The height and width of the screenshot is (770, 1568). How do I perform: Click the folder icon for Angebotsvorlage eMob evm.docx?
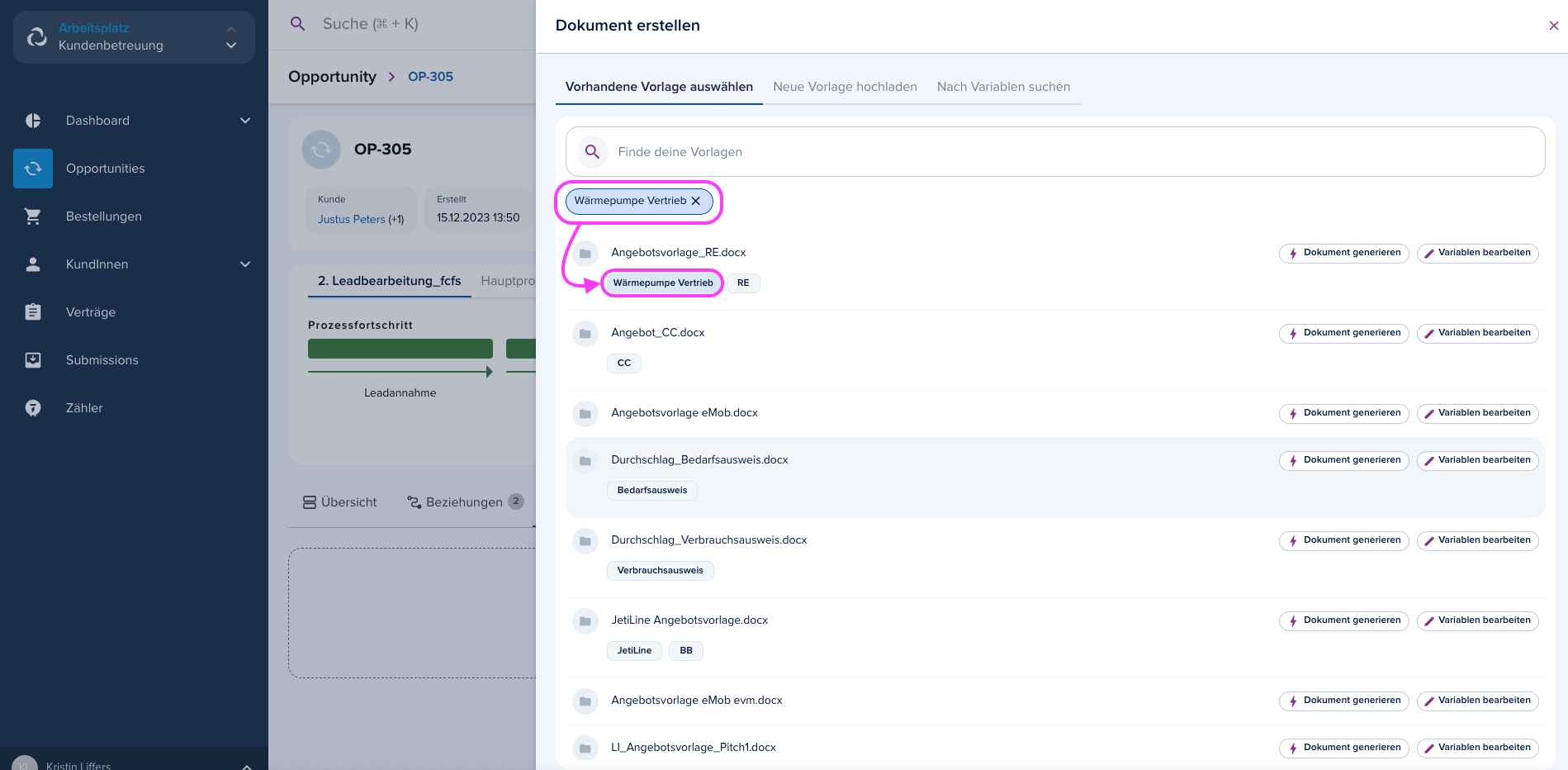(x=585, y=701)
